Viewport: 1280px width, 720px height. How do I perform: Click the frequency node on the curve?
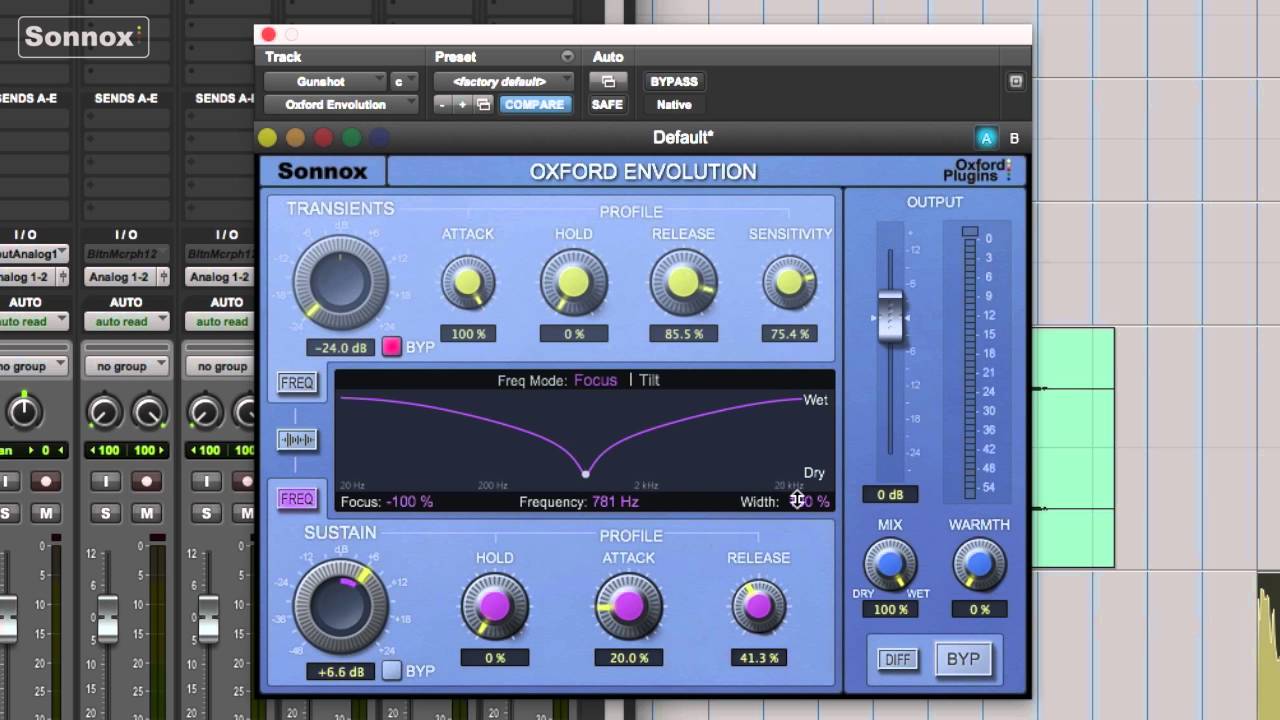pyautogui.click(x=586, y=473)
